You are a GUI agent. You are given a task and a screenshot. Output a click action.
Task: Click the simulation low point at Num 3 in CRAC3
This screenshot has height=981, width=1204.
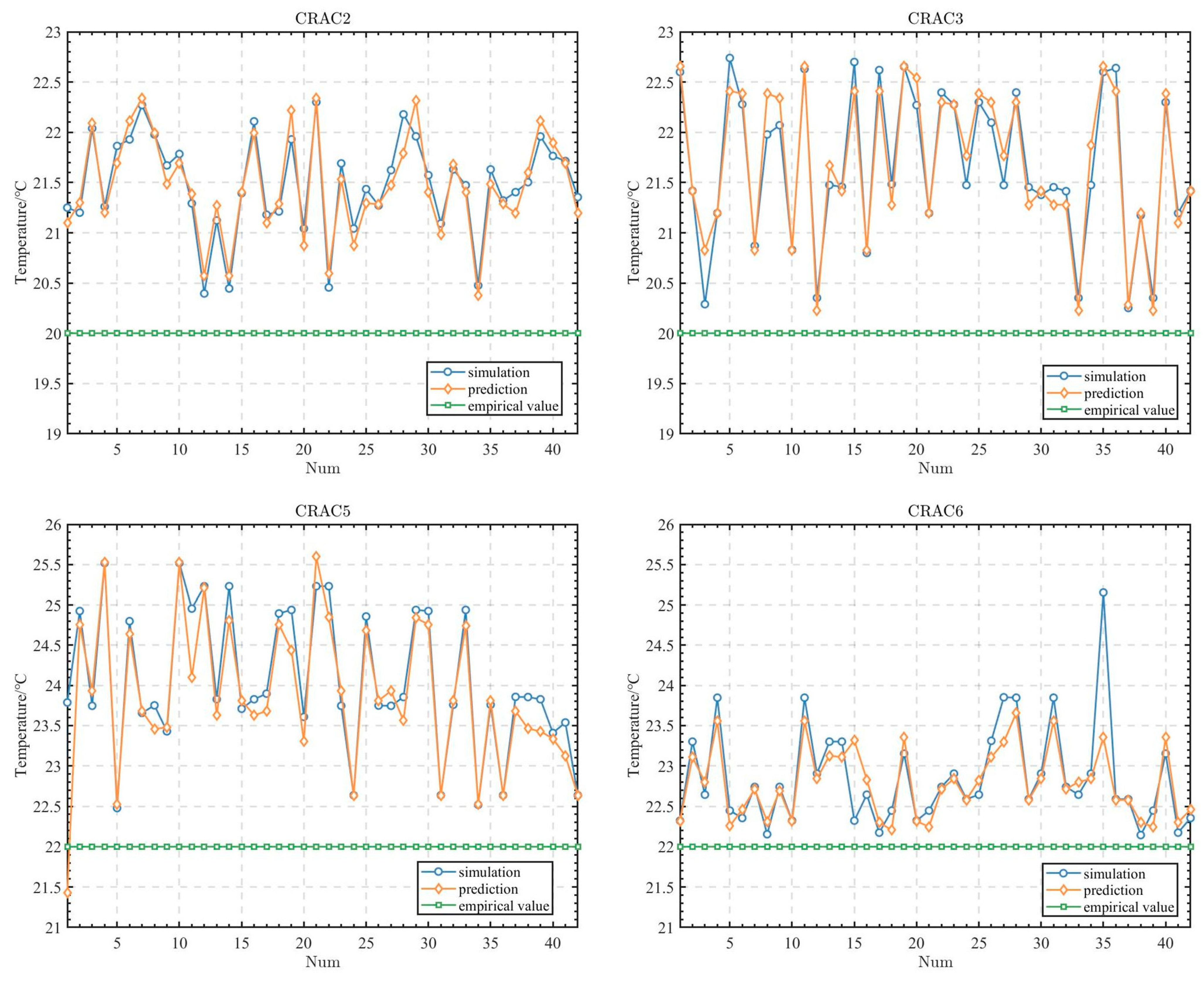coord(704,304)
